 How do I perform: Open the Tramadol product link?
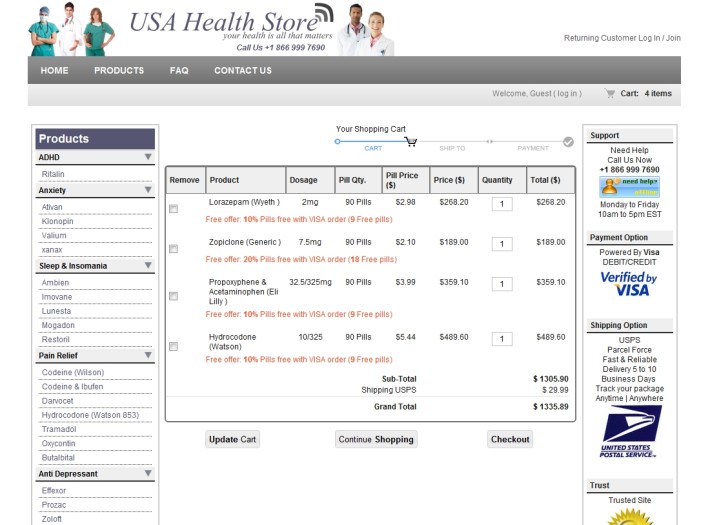60,429
